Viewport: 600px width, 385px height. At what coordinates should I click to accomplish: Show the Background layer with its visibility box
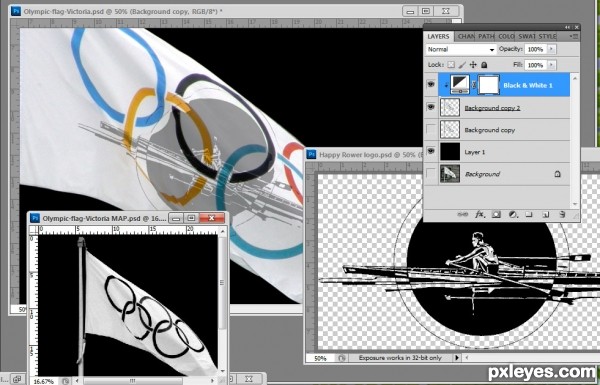[x=431, y=174]
